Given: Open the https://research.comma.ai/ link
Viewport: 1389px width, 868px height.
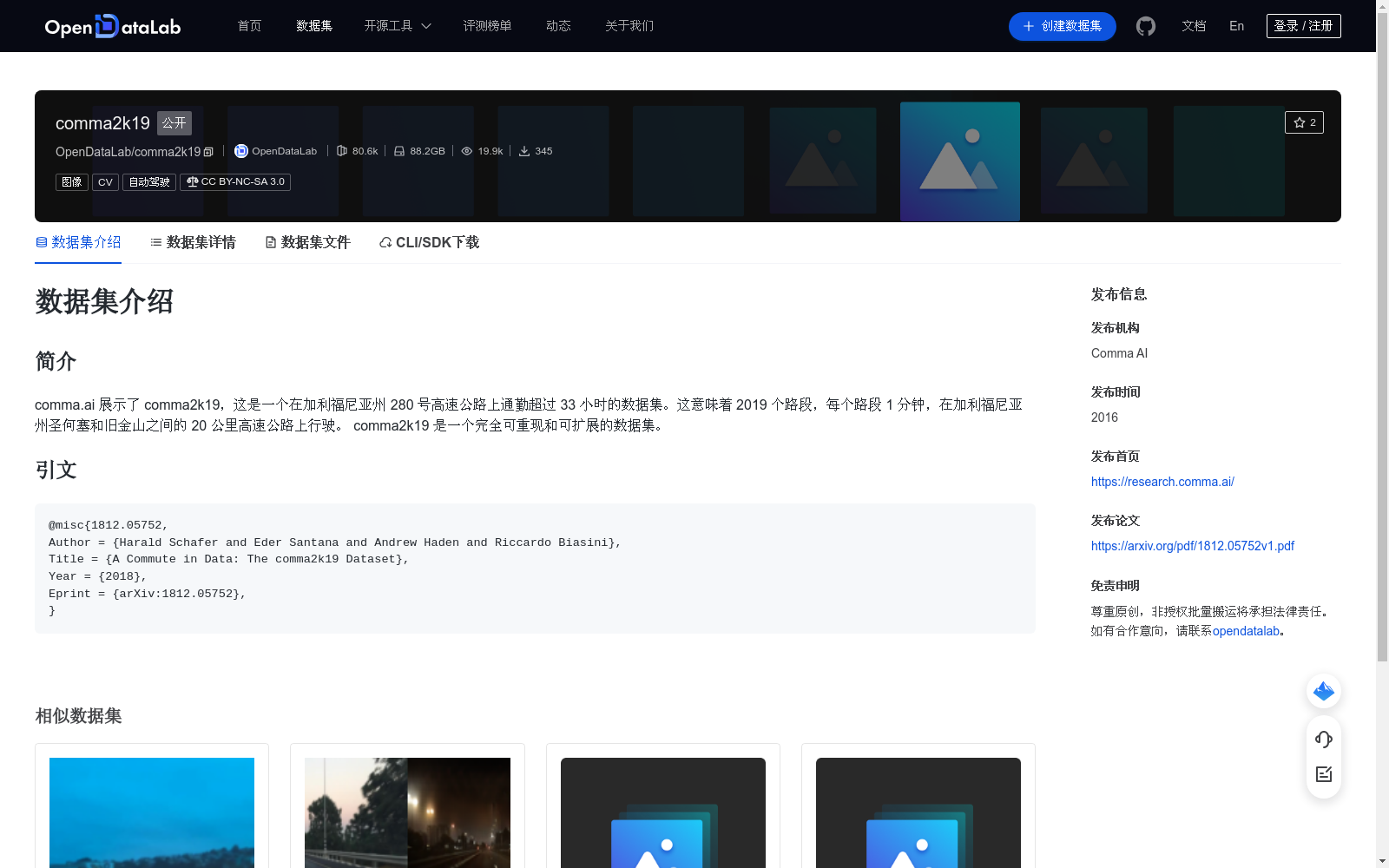Looking at the screenshot, I should pos(1162,482).
